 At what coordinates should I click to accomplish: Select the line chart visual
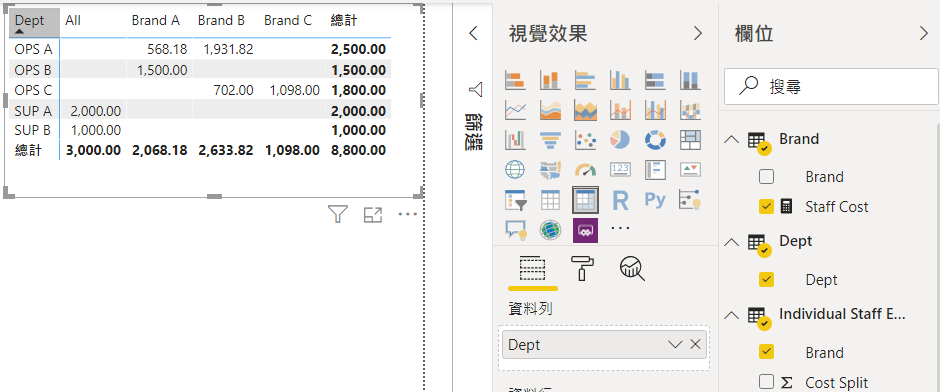[515, 110]
